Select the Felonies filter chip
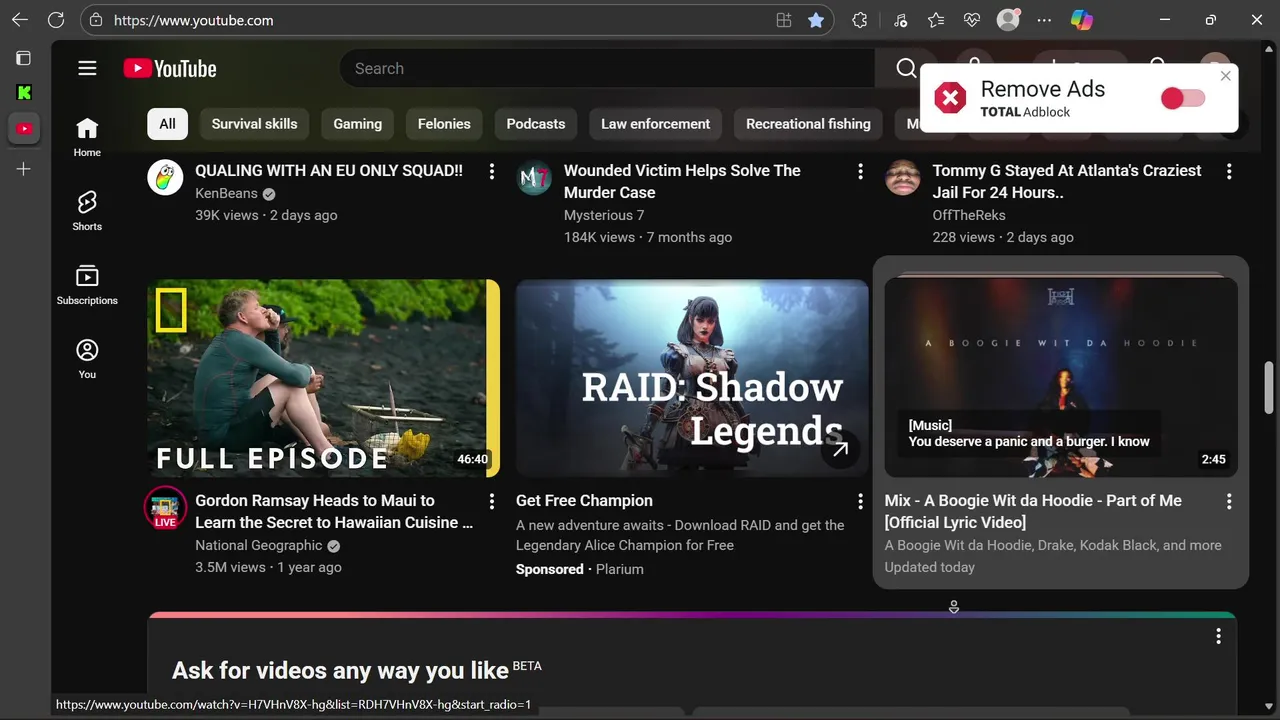The image size is (1280, 720). coord(444,124)
